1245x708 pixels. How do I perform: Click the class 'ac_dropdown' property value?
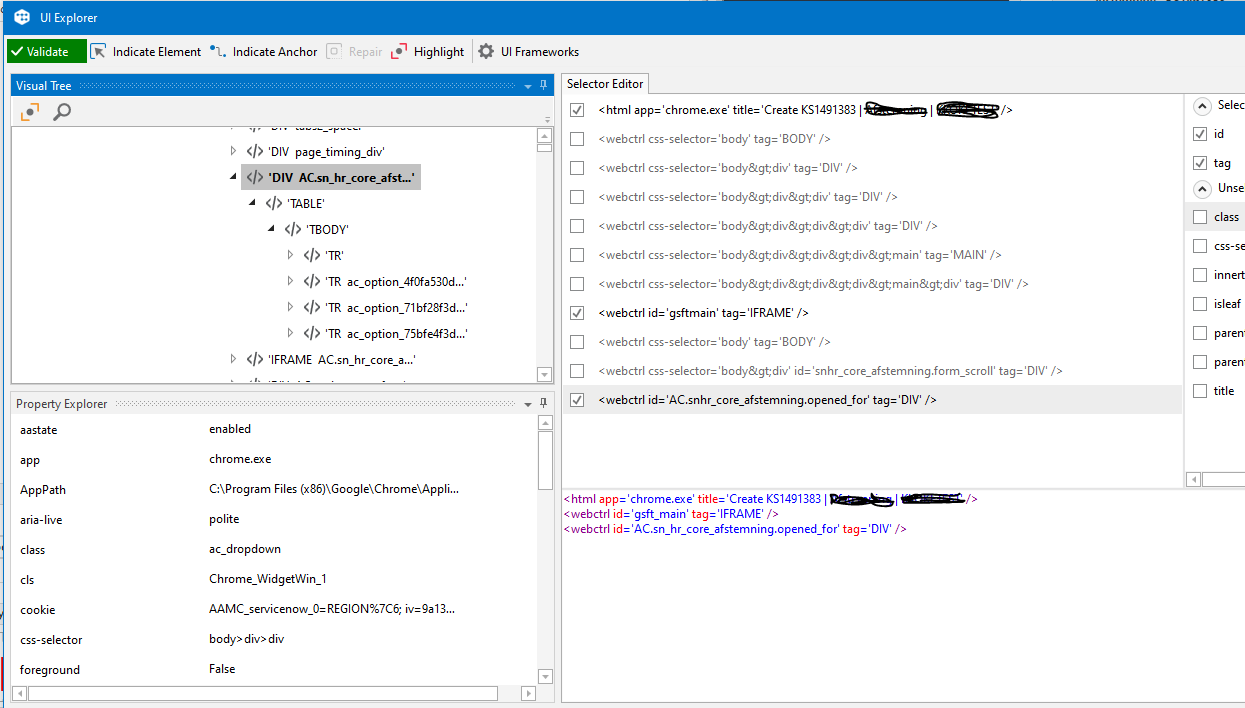coord(245,549)
